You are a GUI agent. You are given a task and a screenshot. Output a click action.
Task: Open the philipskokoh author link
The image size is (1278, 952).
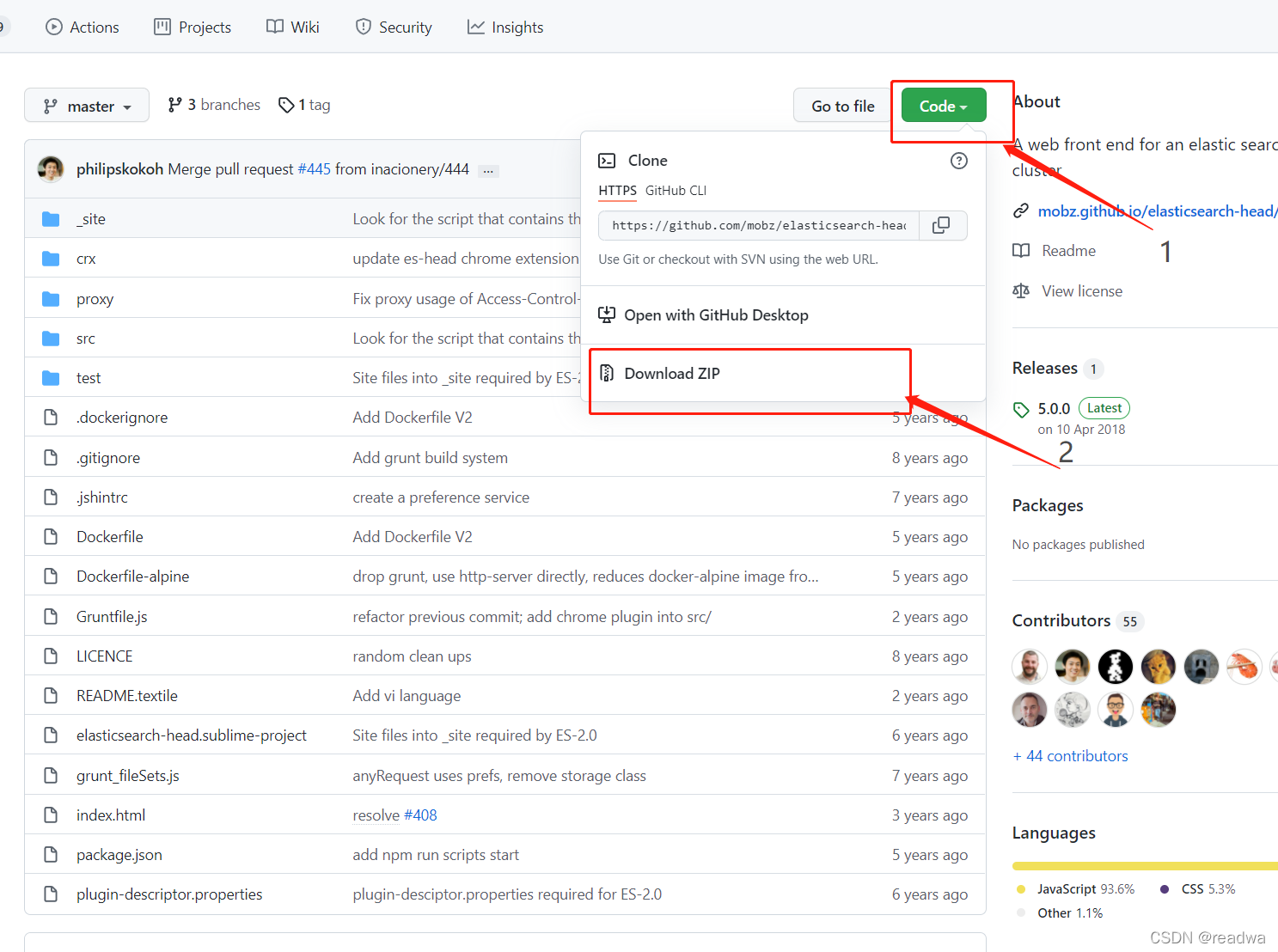pos(119,169)
